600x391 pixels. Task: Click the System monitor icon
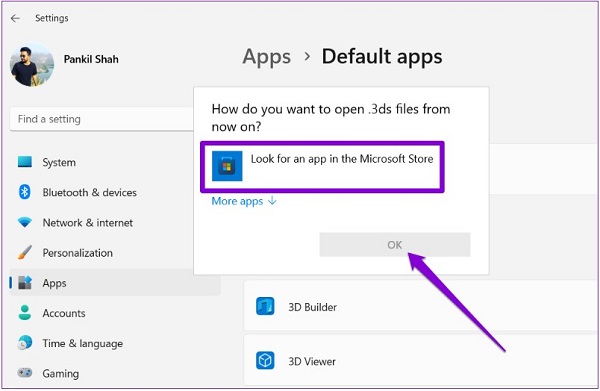point(25,162)
